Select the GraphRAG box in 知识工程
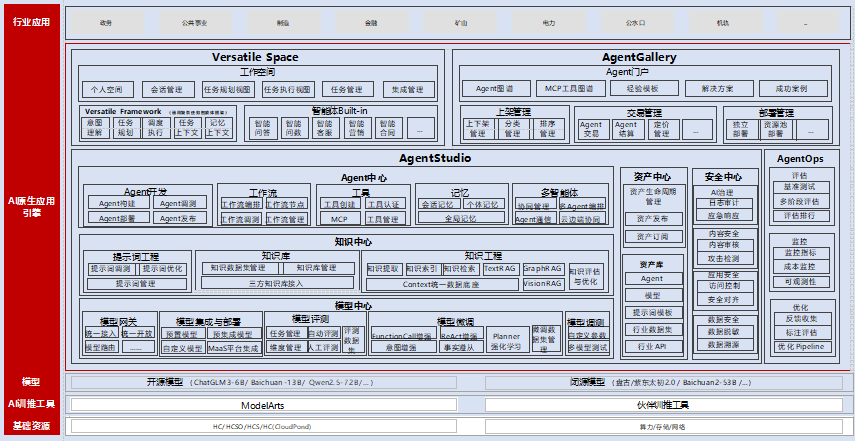Image resolution: width=855 pixels, height=441 pixels. 543,268
